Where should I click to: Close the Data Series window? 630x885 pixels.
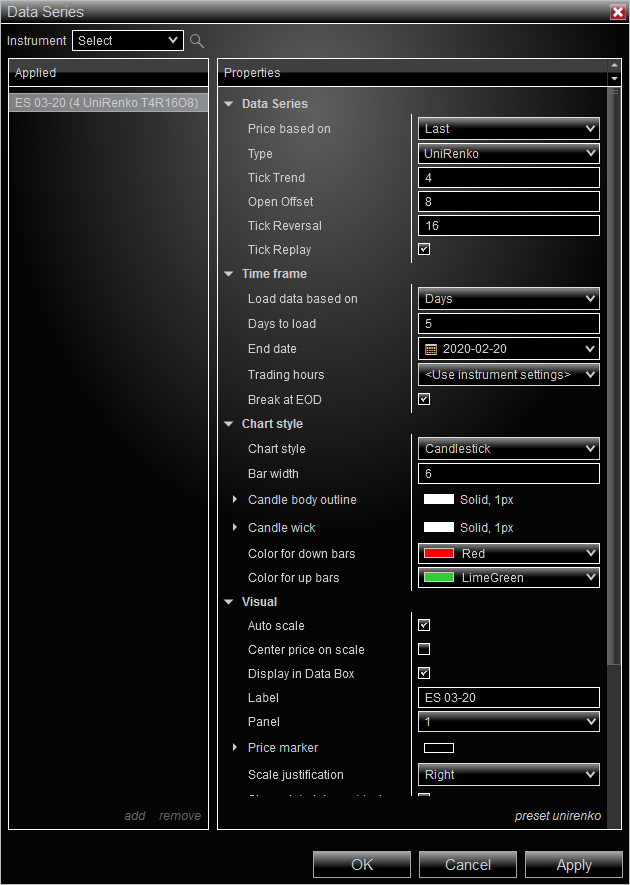(x=618, y=12)
